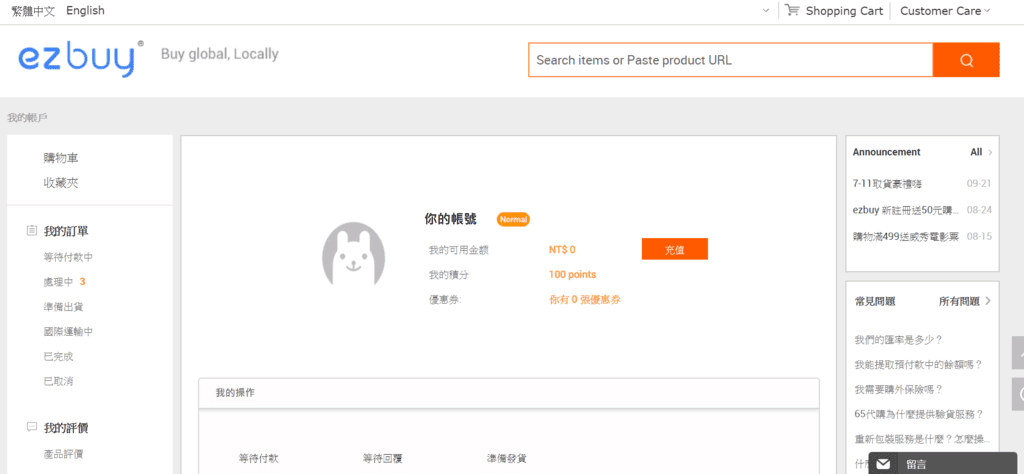Click the NT$ 0 available balance
The width and height of the screenshot is (1024, 474).
(x=562, y=249)
